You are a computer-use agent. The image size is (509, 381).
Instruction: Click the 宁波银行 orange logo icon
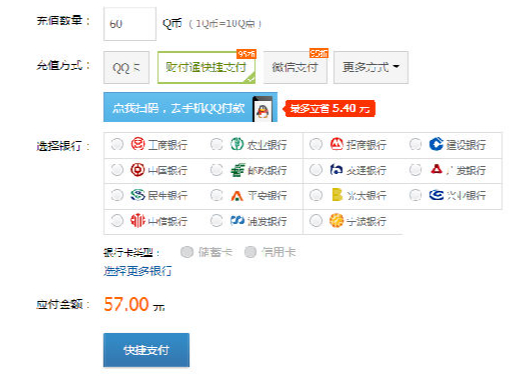337,221
